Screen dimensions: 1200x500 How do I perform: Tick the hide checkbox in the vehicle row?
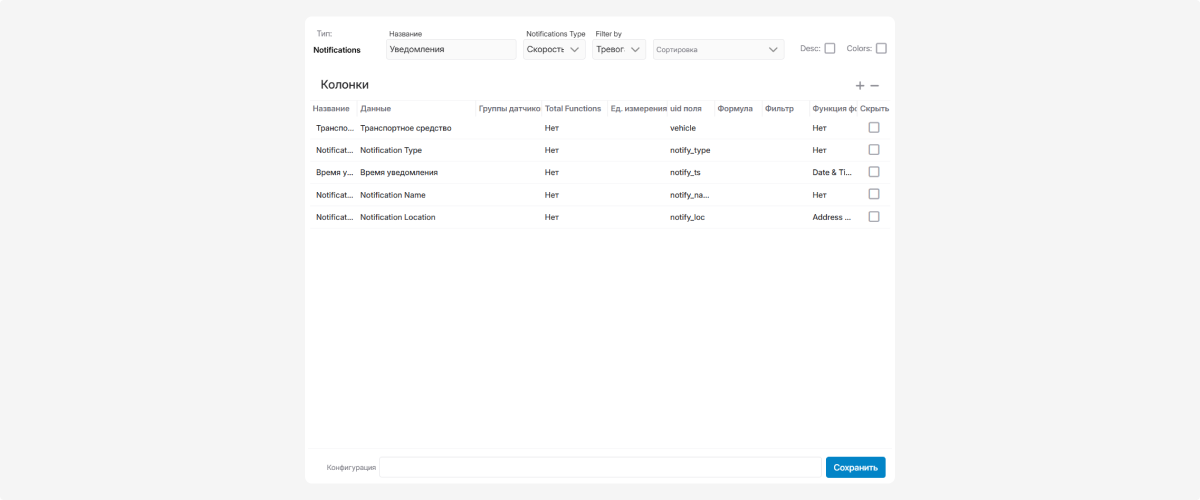pyautogui.click(x=874, y=127)
